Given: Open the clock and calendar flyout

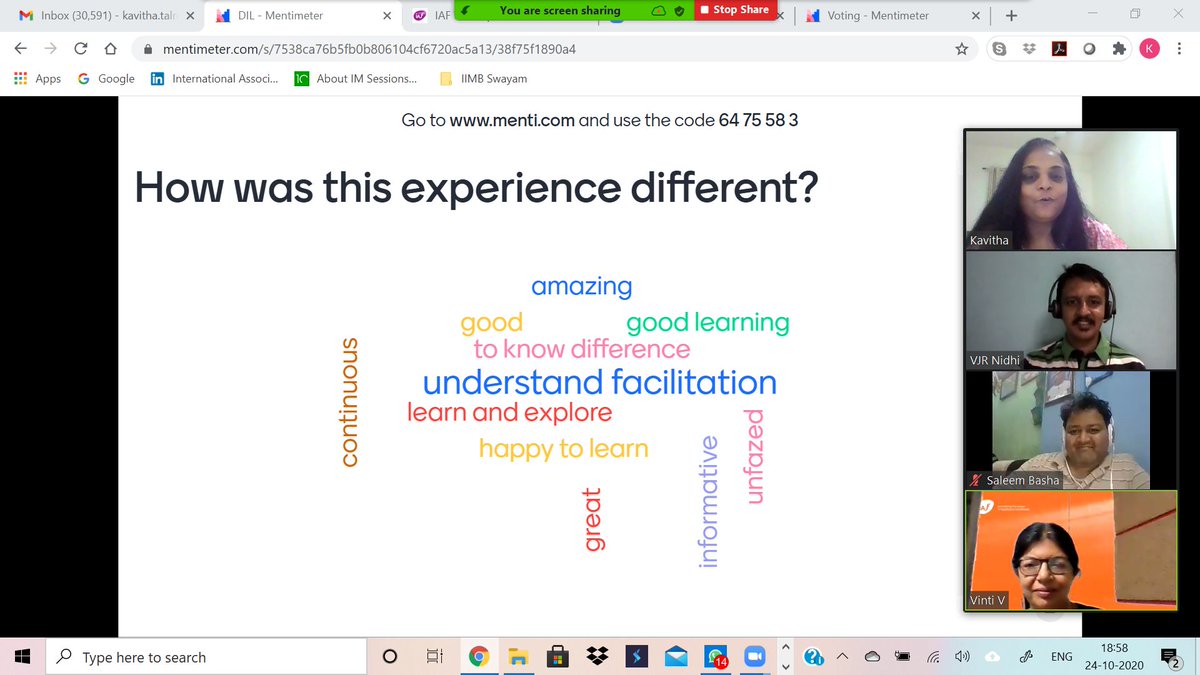Looking at the screenshot, I should pyautogui.click(x=1115, y=657).
